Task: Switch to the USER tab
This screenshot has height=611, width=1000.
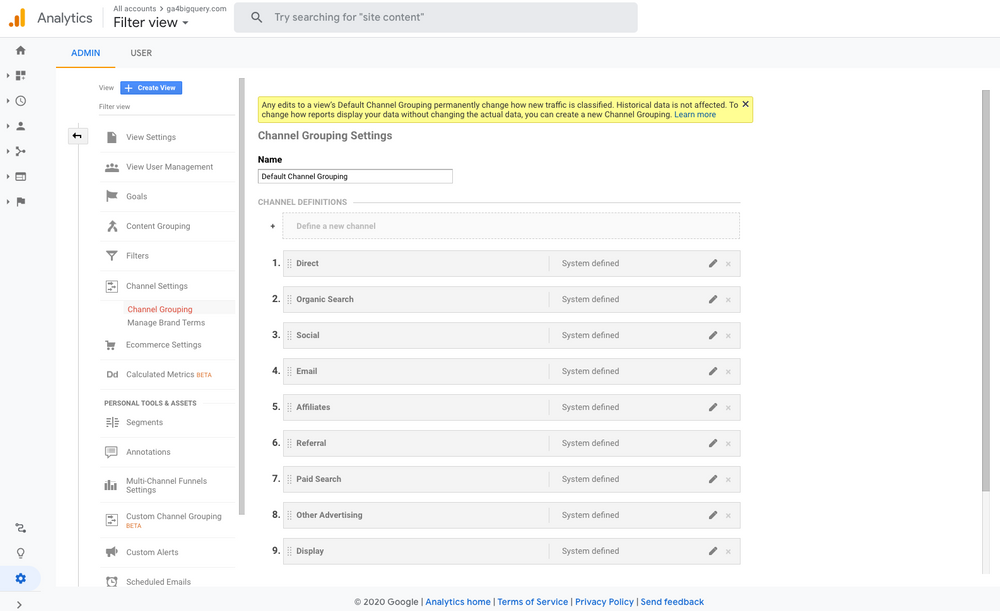Action: [x=140, y=53]
